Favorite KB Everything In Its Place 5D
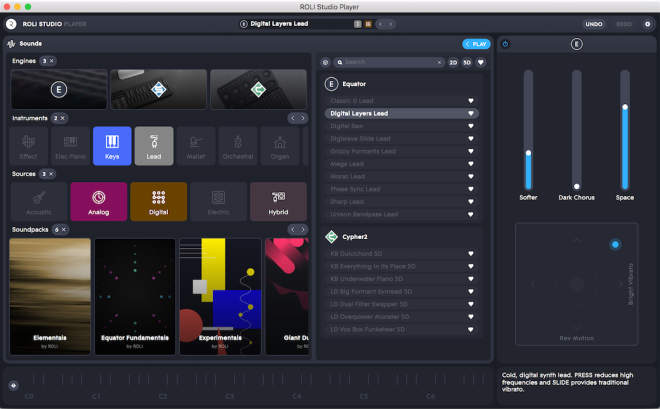The height and width of the screenshot is (409, 660). tap(471, 266)
